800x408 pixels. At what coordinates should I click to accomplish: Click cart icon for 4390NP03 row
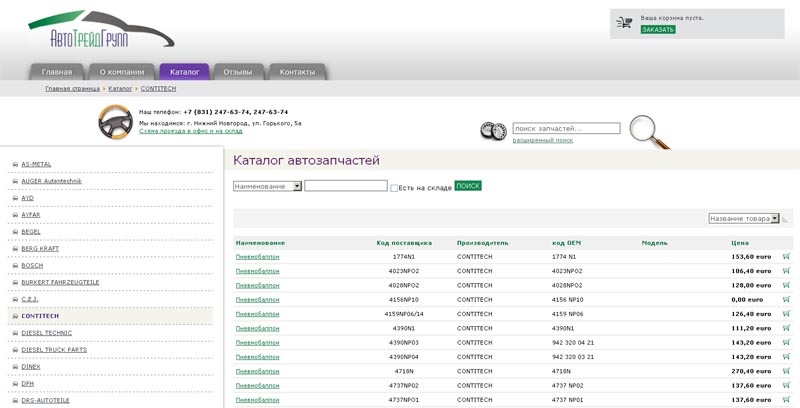tap(786, 342)
